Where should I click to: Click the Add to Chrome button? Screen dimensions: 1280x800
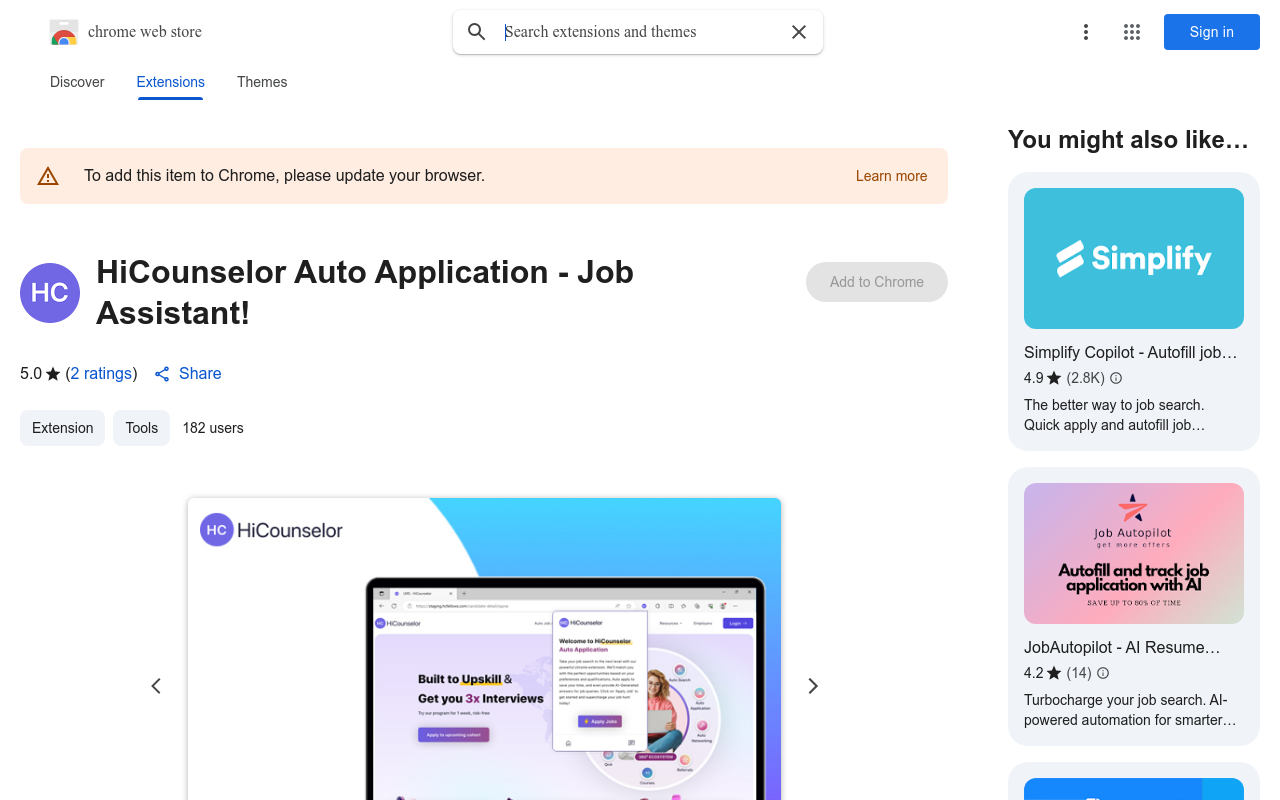877,282
